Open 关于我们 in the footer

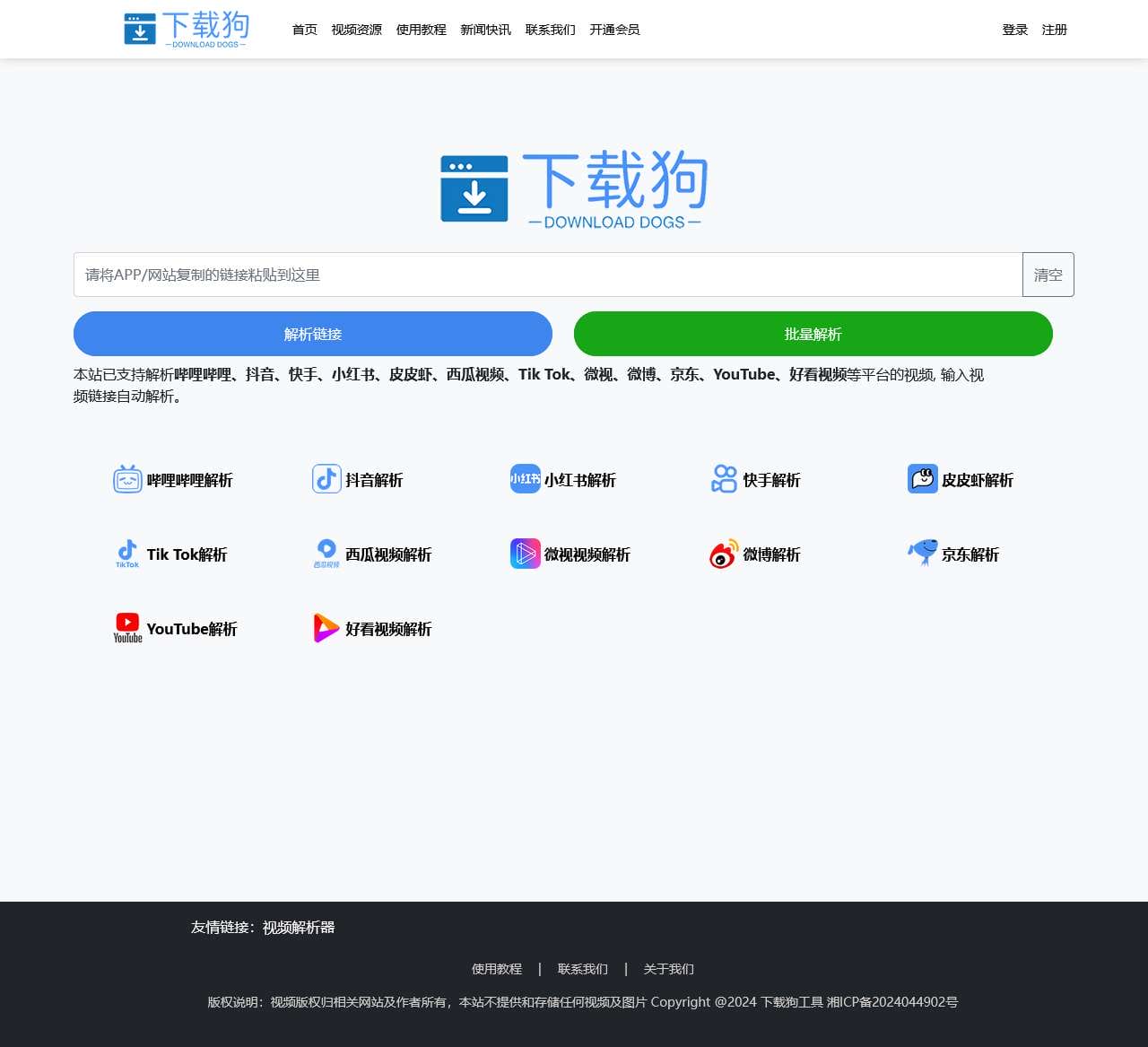(669, 969)
